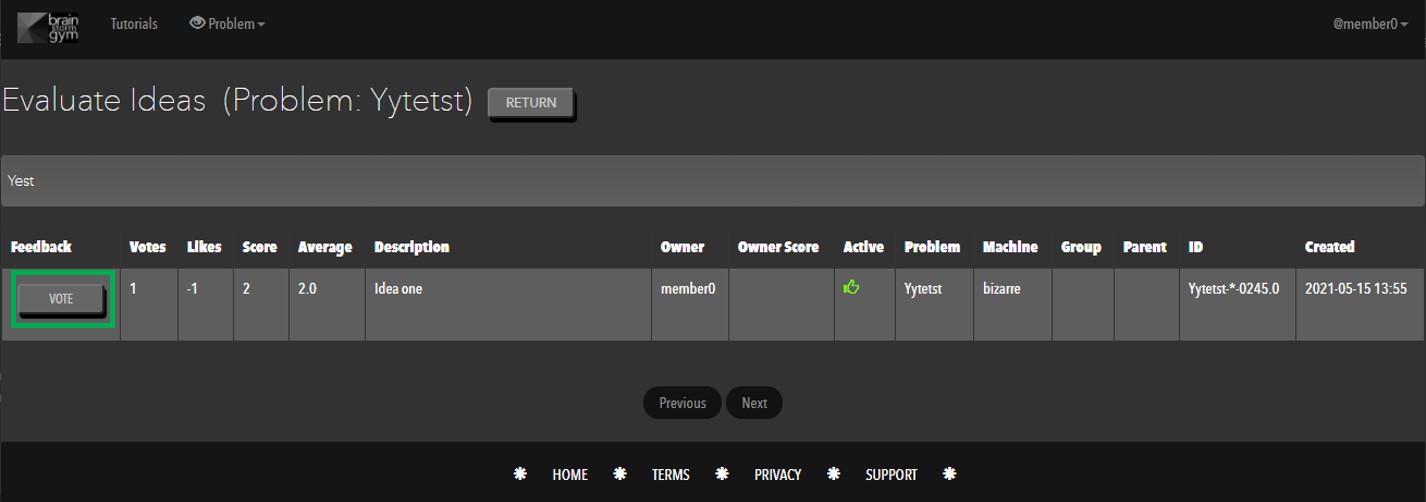Click the Active column header

click(864, 247)
